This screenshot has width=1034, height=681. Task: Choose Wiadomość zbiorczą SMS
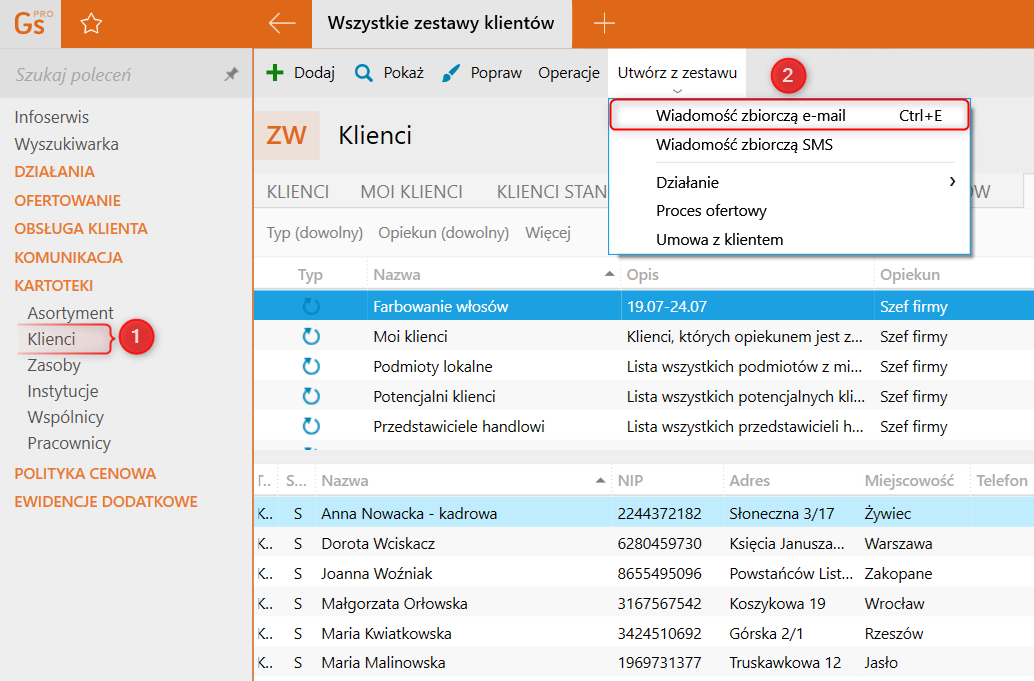[789, 145]
